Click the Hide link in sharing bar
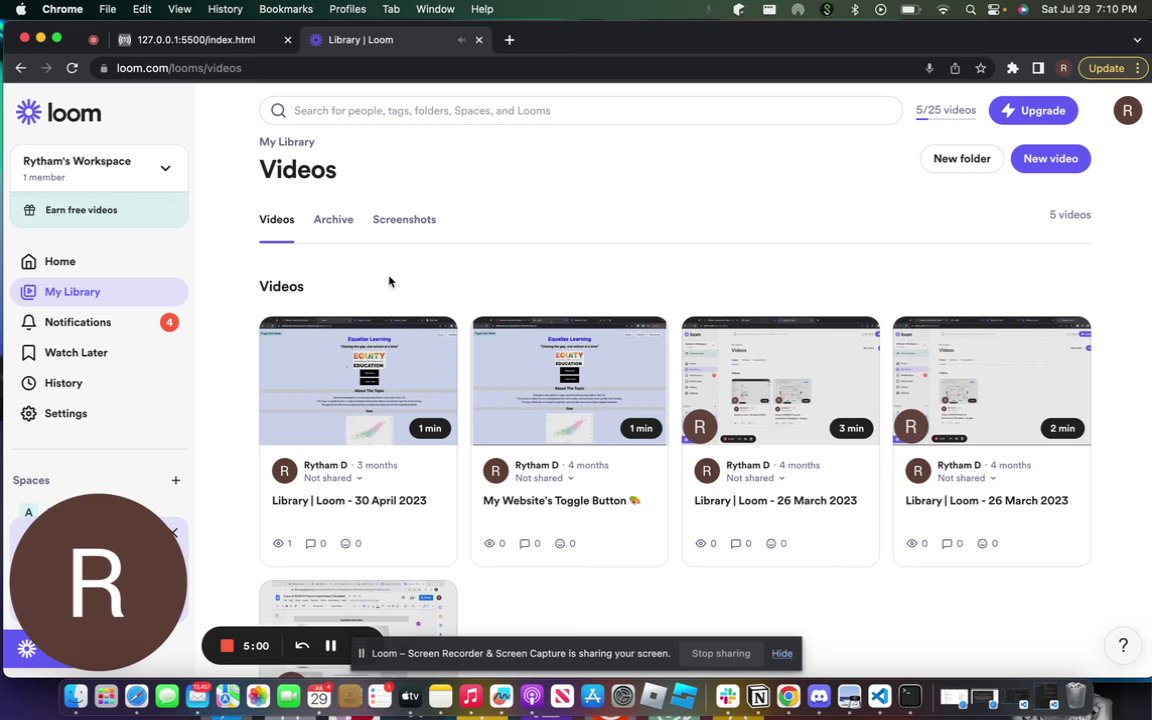The width and height of the screenshot is (1152, 720). coord(782,654)
